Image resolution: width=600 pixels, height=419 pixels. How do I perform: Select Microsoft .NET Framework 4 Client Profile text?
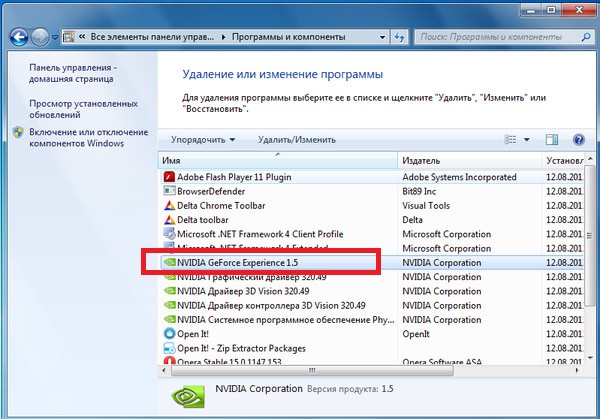pos(260,234)
